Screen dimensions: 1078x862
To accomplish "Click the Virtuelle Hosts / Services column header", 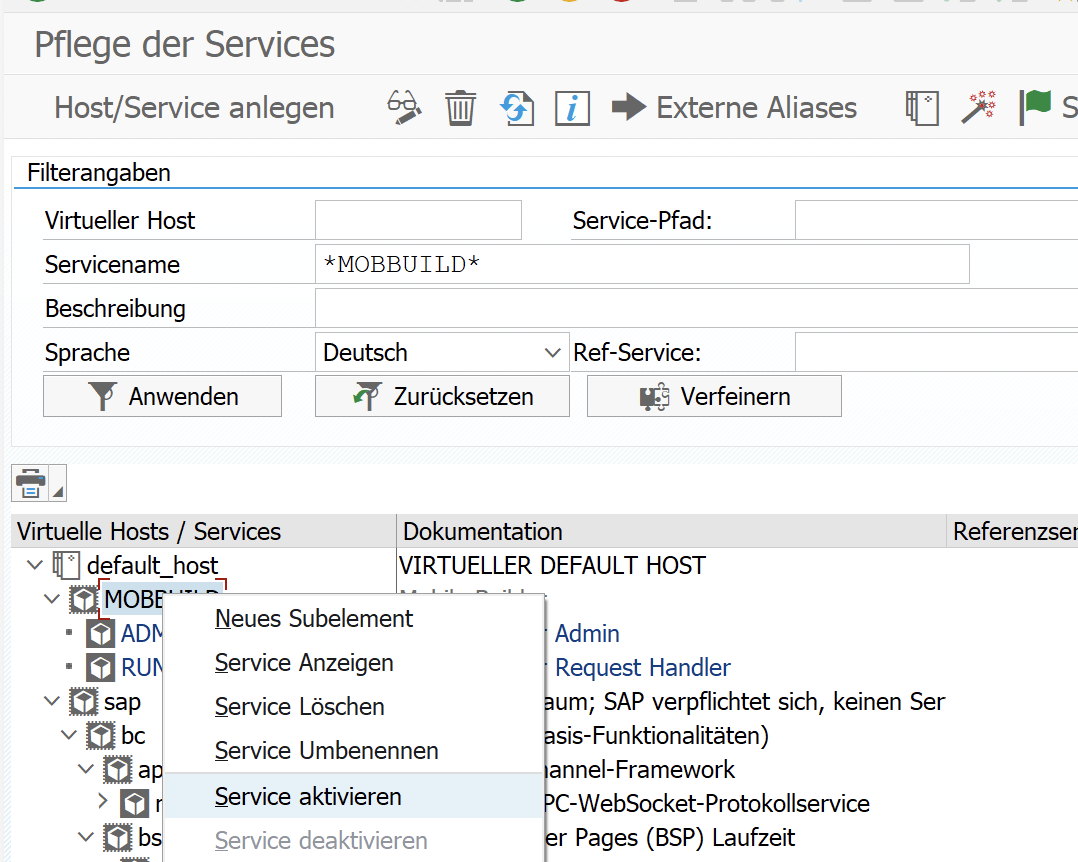I will [x=204, y=531].
